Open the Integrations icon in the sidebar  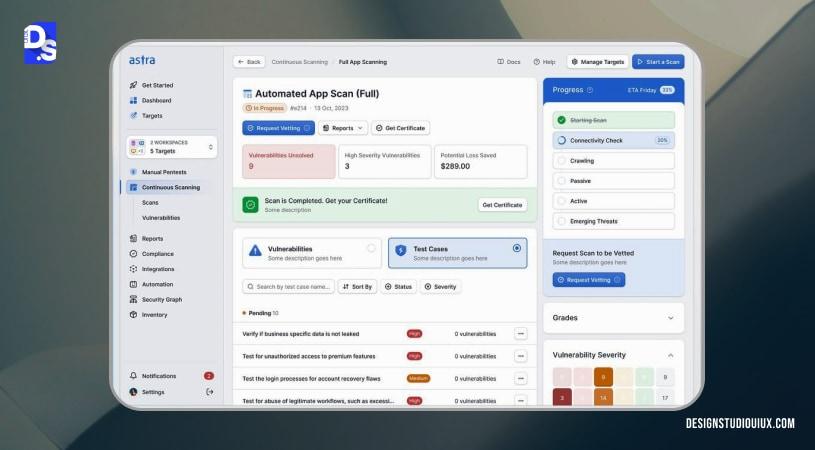click(x=133, y=269)
